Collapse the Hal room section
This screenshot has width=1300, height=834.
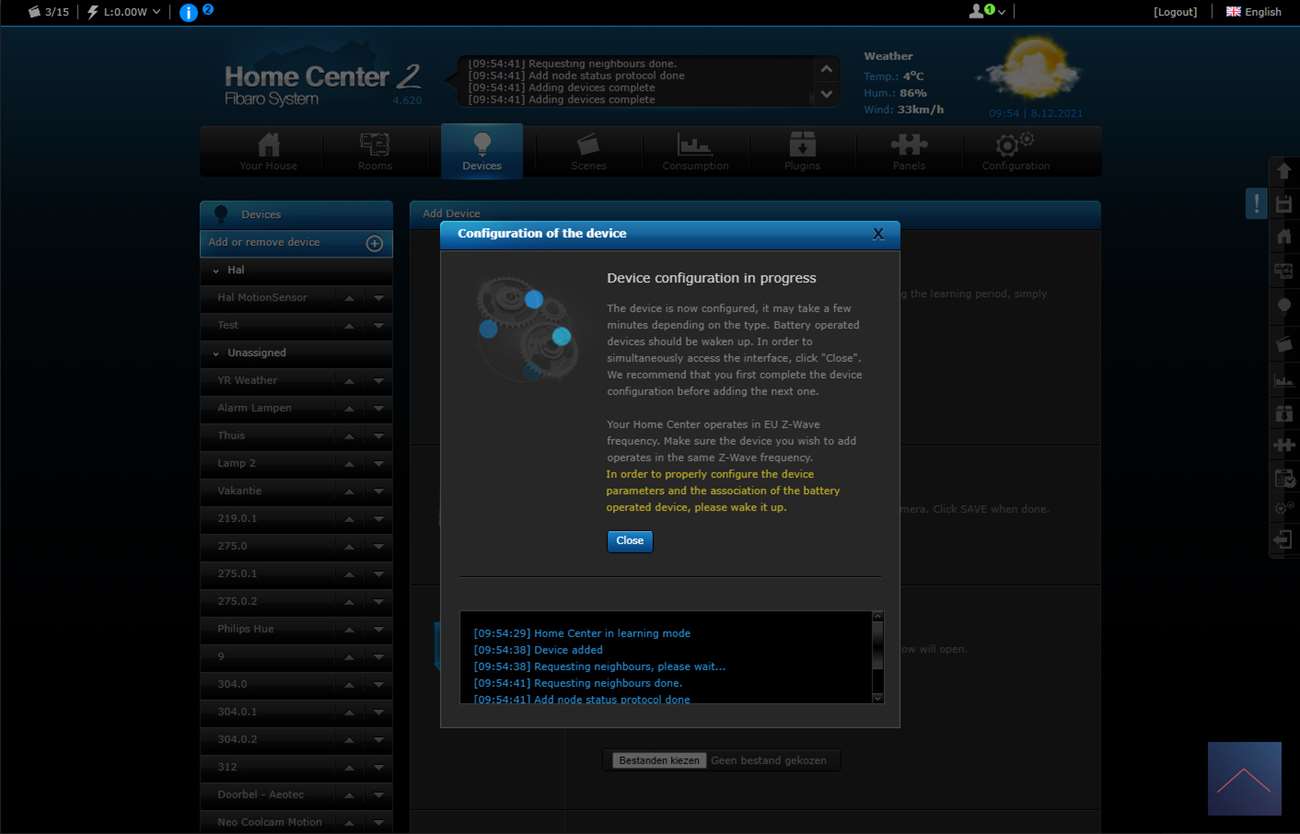[x=216, y=271]
